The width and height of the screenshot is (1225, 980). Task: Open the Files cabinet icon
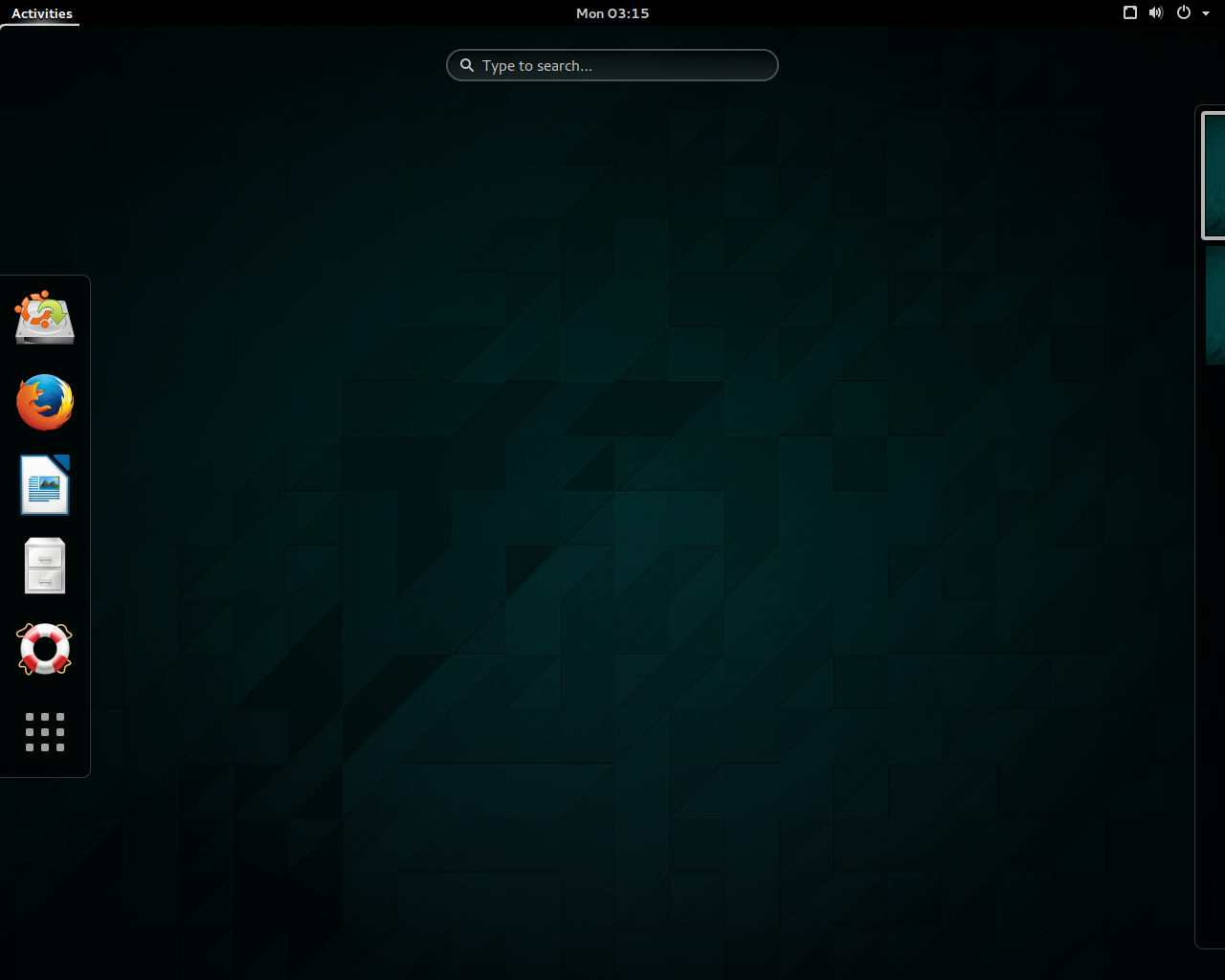(x=45, y=566)
